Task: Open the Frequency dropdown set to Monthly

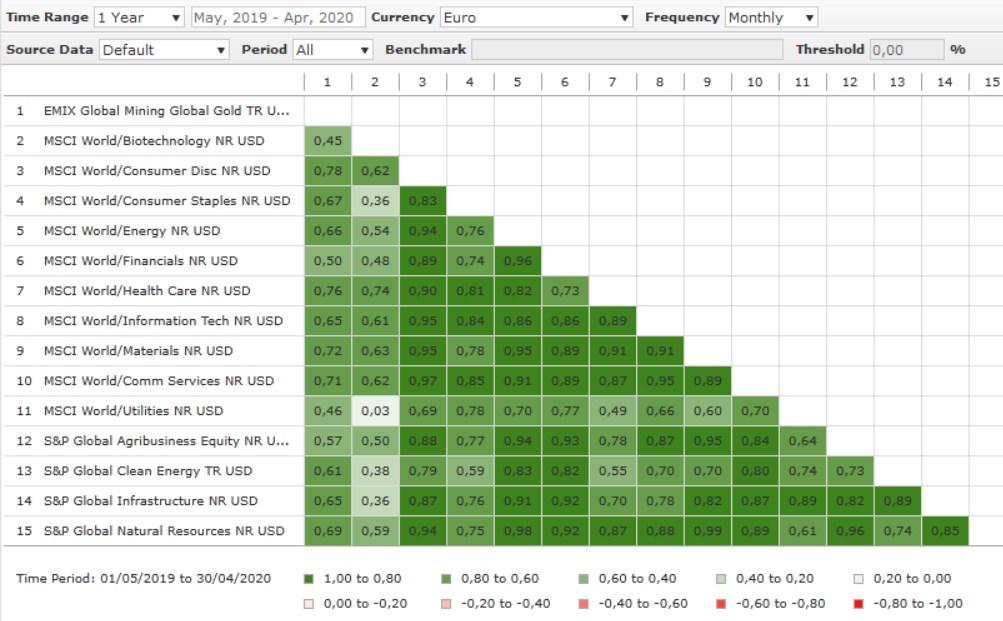Action: (x=770, y=18)
